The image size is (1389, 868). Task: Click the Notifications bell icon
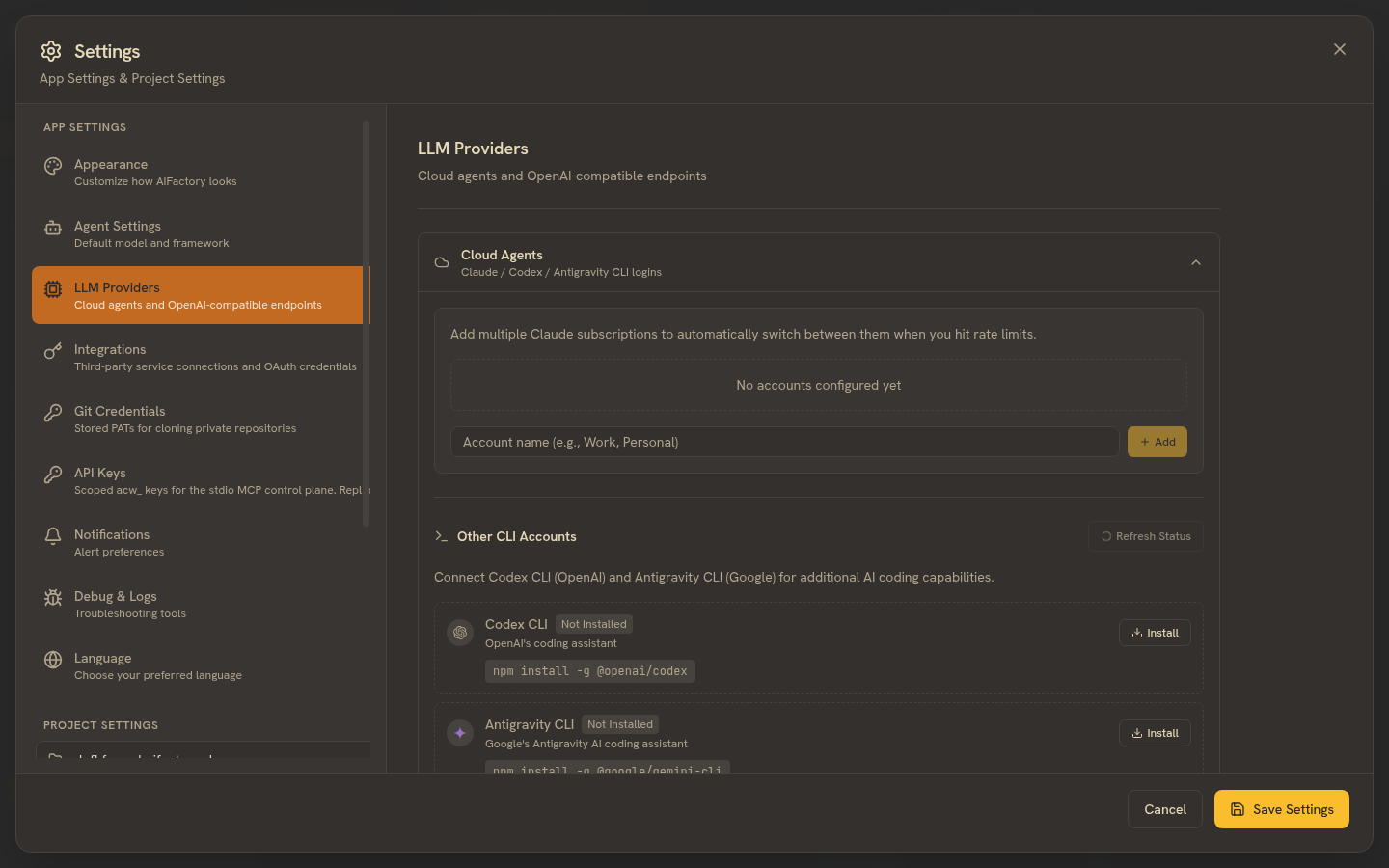click(x=53, y=536)
